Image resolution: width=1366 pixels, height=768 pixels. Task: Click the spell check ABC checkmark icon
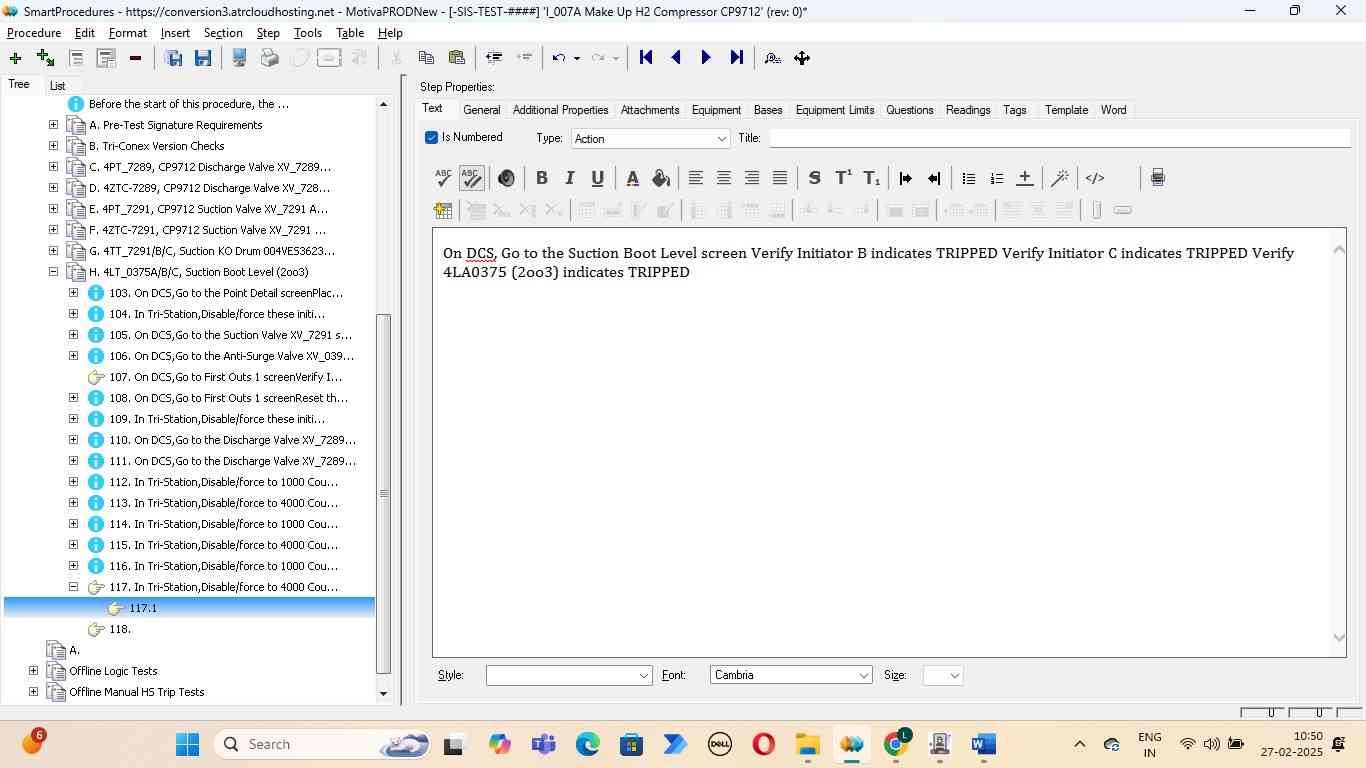pyautogui.click(x=443, y=178)
